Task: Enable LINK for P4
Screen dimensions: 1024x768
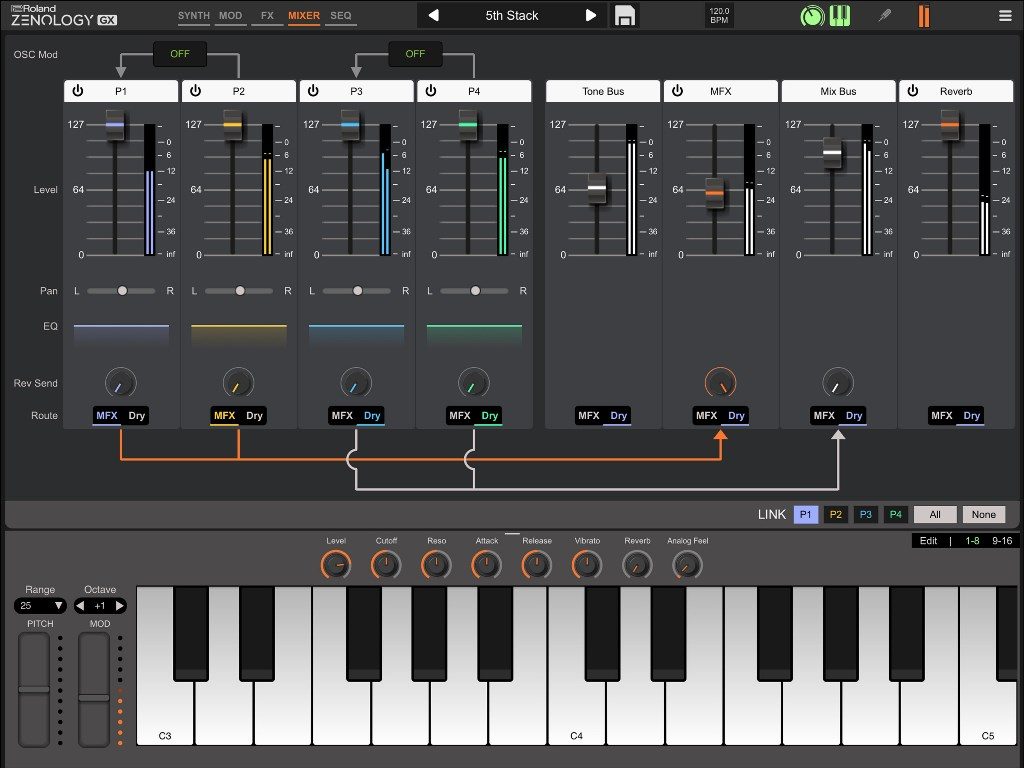Action: point(896,515)
